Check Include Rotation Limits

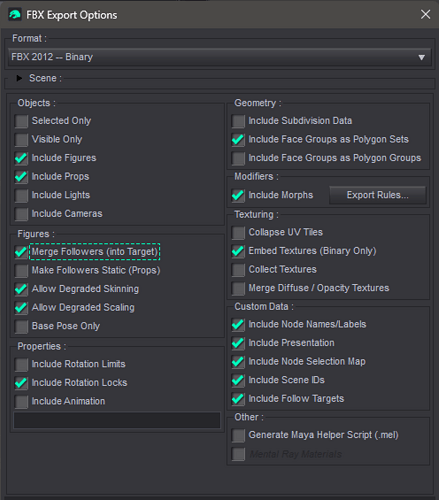(x=21, y=364)
